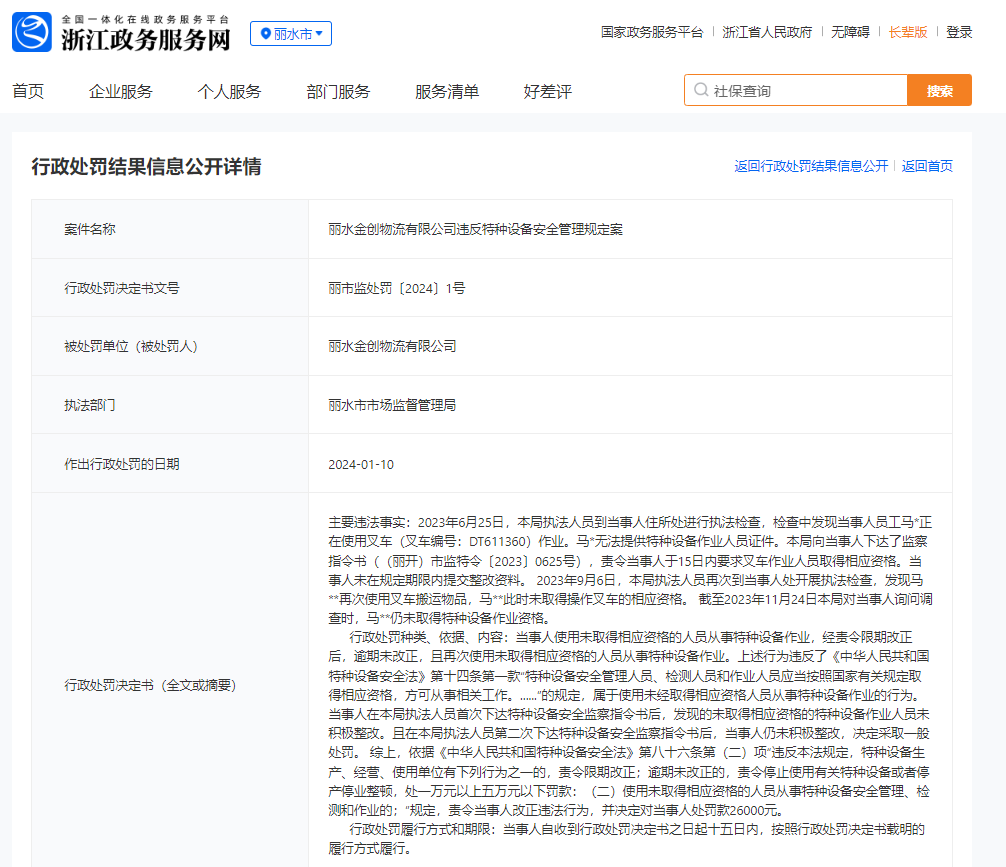
Task: Click the paragraph starting with 主要违法事实
Action: (630, 570)
